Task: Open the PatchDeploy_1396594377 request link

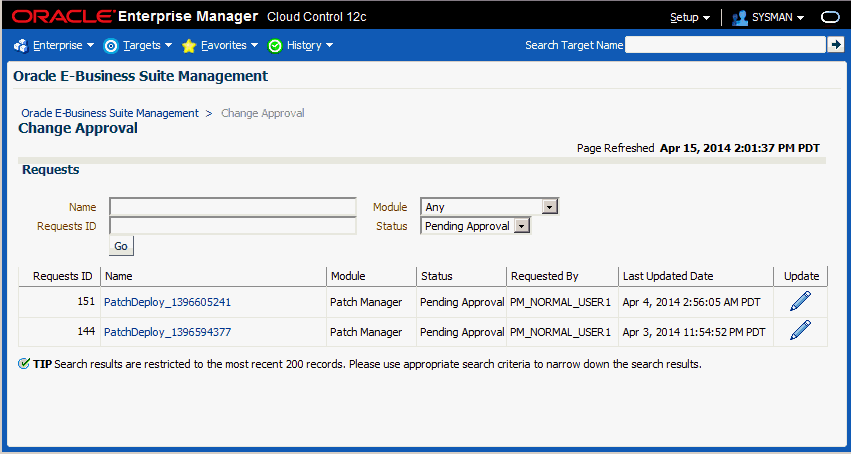Action: coord(167,332)
